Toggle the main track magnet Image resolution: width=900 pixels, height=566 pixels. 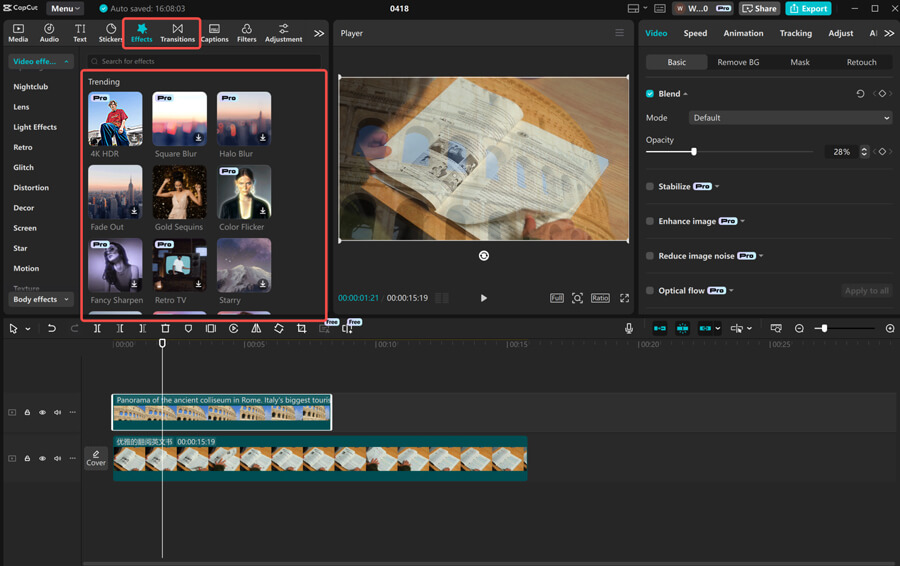[x=660, y=328]
